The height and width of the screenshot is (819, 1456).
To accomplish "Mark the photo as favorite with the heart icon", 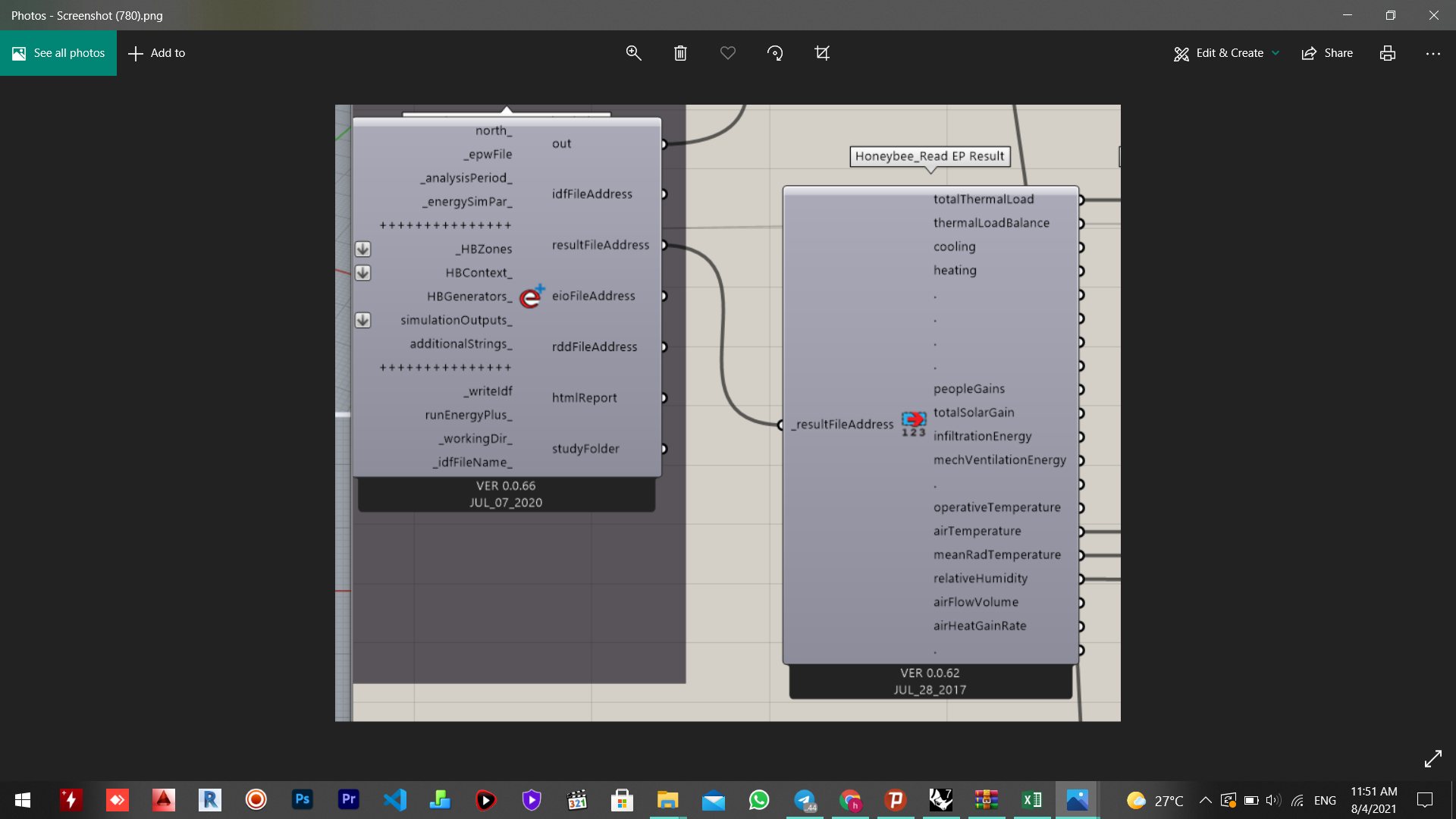I will (x=728, y=53).
